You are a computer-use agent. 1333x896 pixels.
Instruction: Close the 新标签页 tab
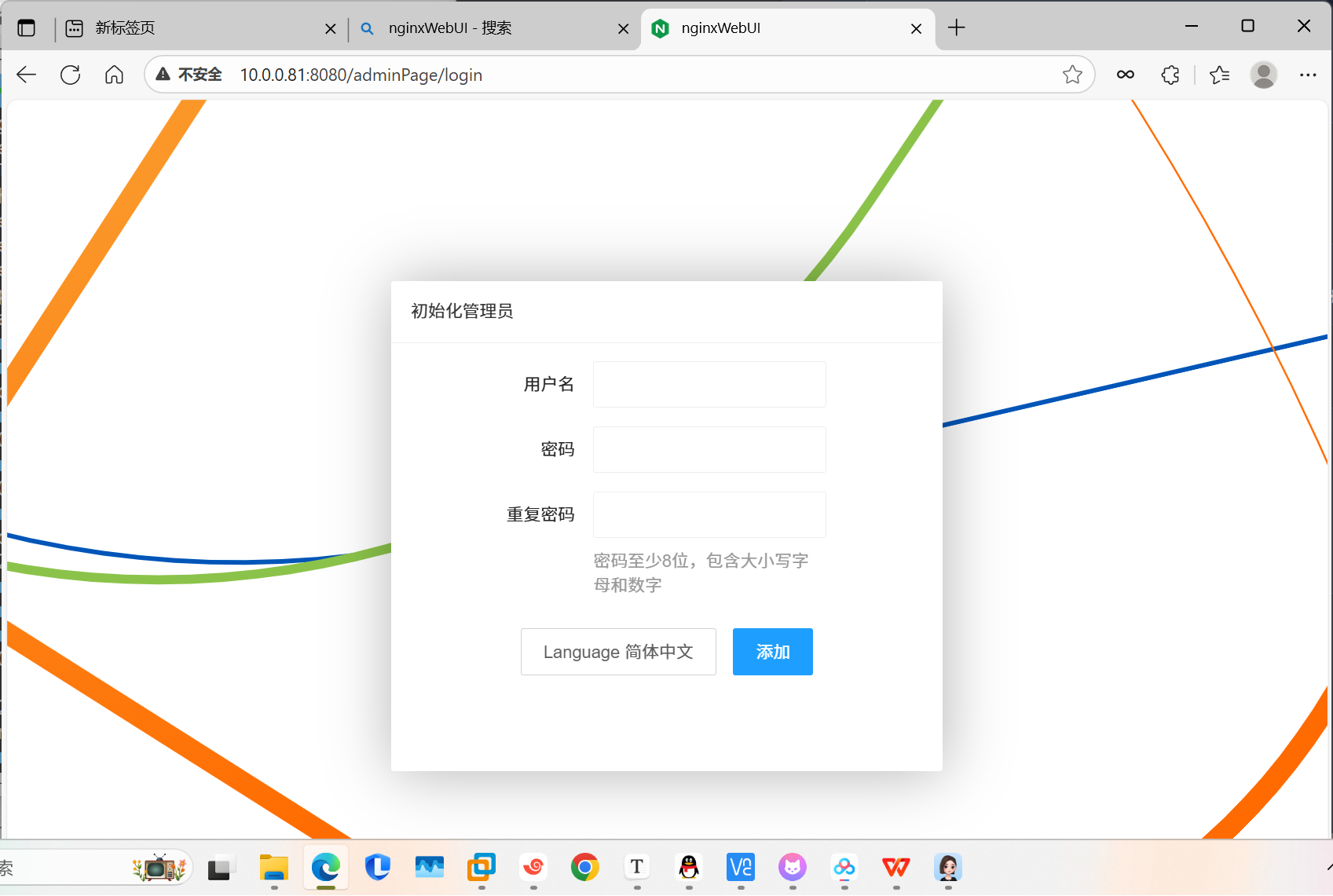coord(331,29)
